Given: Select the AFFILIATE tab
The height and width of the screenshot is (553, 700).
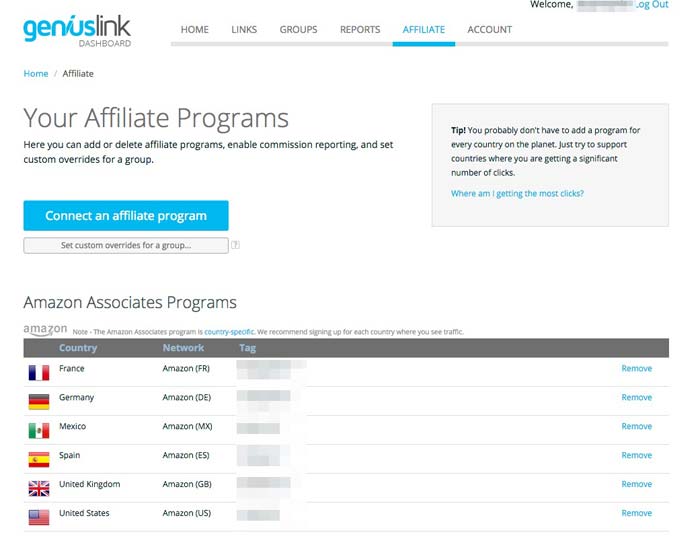Looking at the screenshot, I should point(424,29).
